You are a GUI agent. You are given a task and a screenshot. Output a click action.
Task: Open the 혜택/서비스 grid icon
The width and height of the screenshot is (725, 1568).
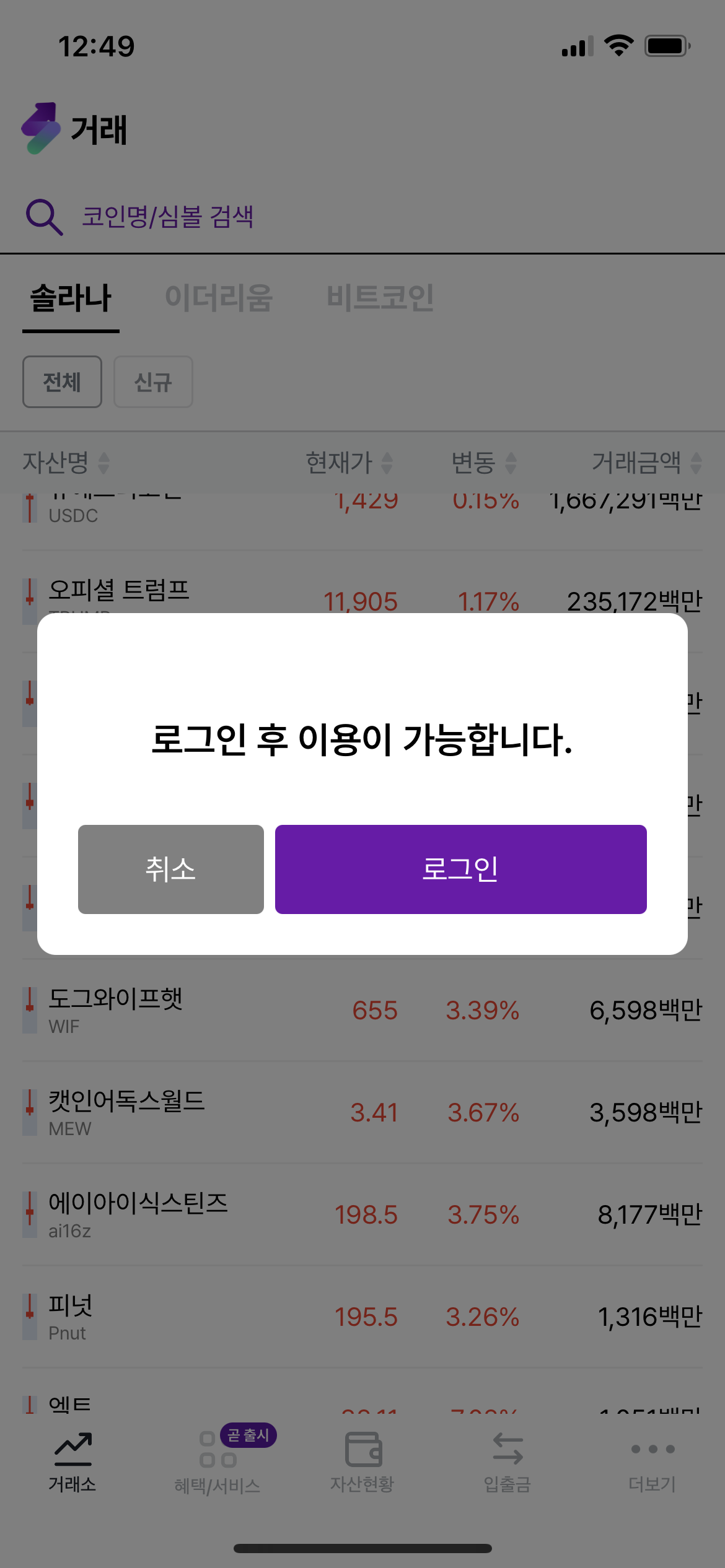(217, 1450)
